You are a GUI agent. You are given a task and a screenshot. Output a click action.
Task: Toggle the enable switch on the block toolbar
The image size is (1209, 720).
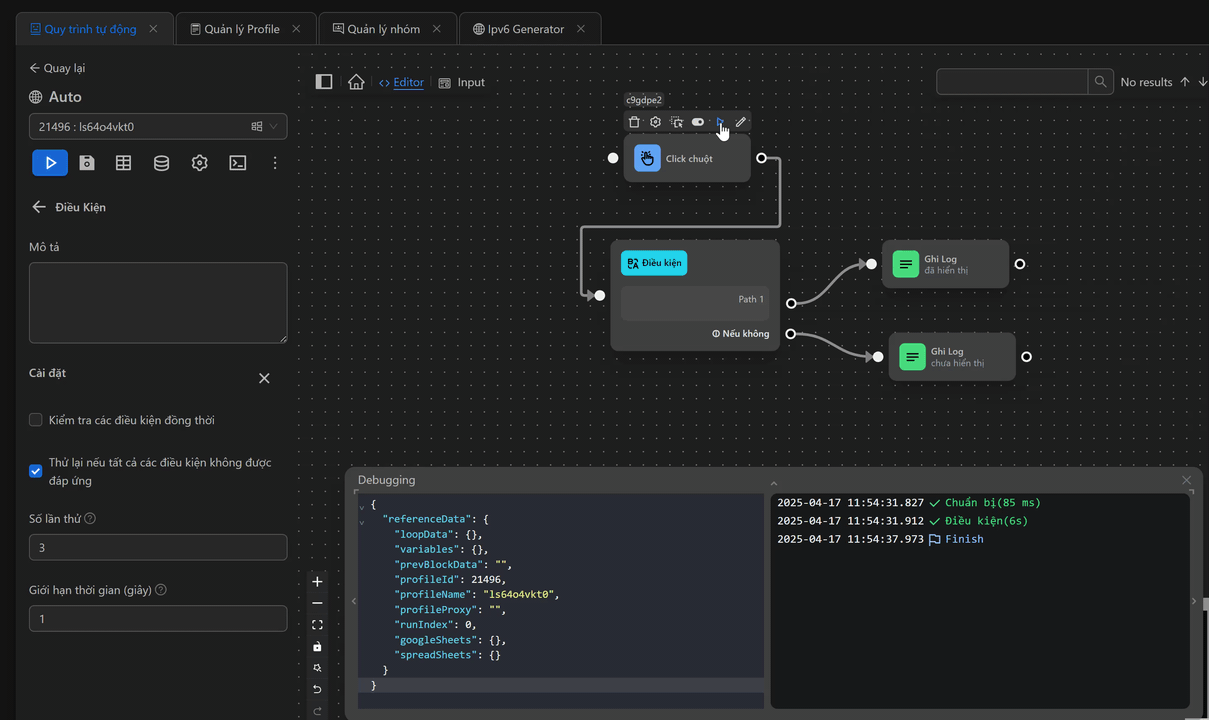pyautogui.click(x=698, y=122)
